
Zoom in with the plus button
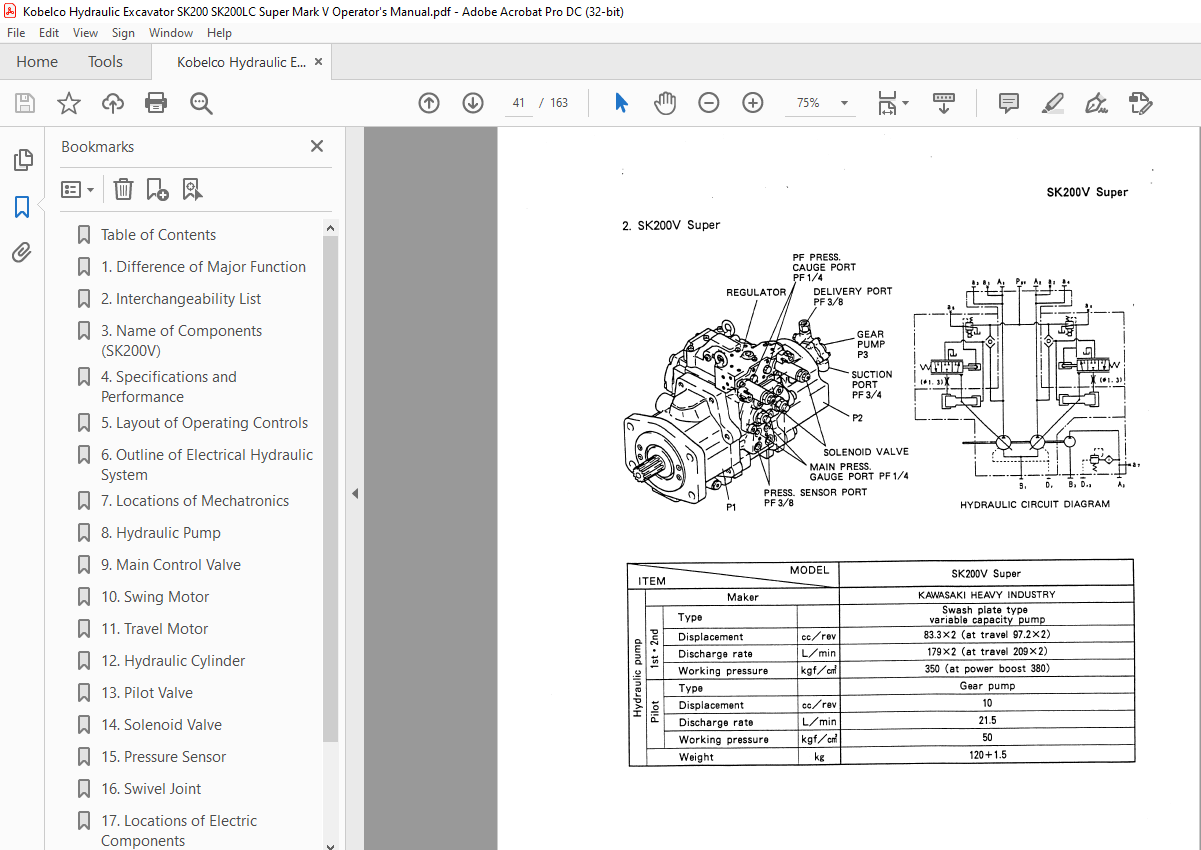point(753,103)
